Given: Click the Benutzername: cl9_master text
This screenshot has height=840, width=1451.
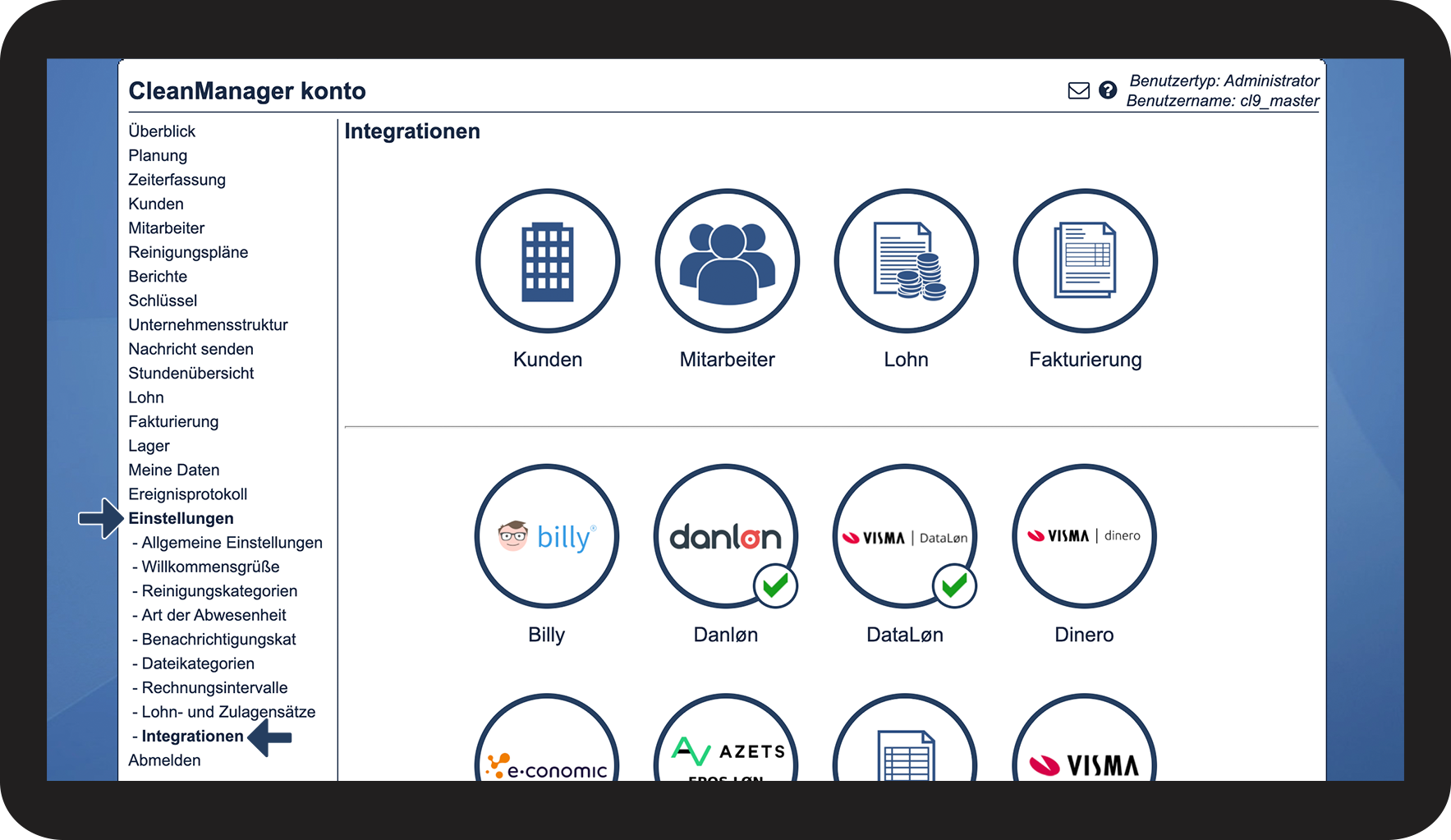Looking at the screenshot, I should click(1223, 101).
